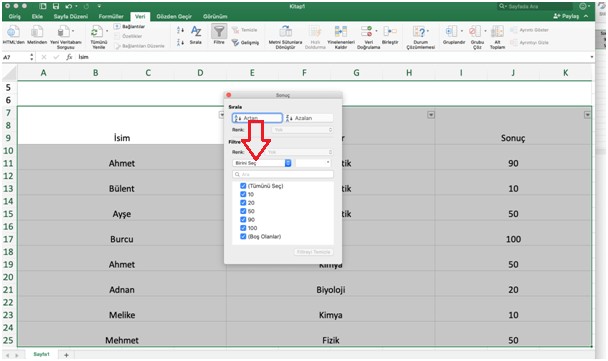Click the undo arrow in title bar
Viewport: 608px width, 361px height.
coord(69,6)
